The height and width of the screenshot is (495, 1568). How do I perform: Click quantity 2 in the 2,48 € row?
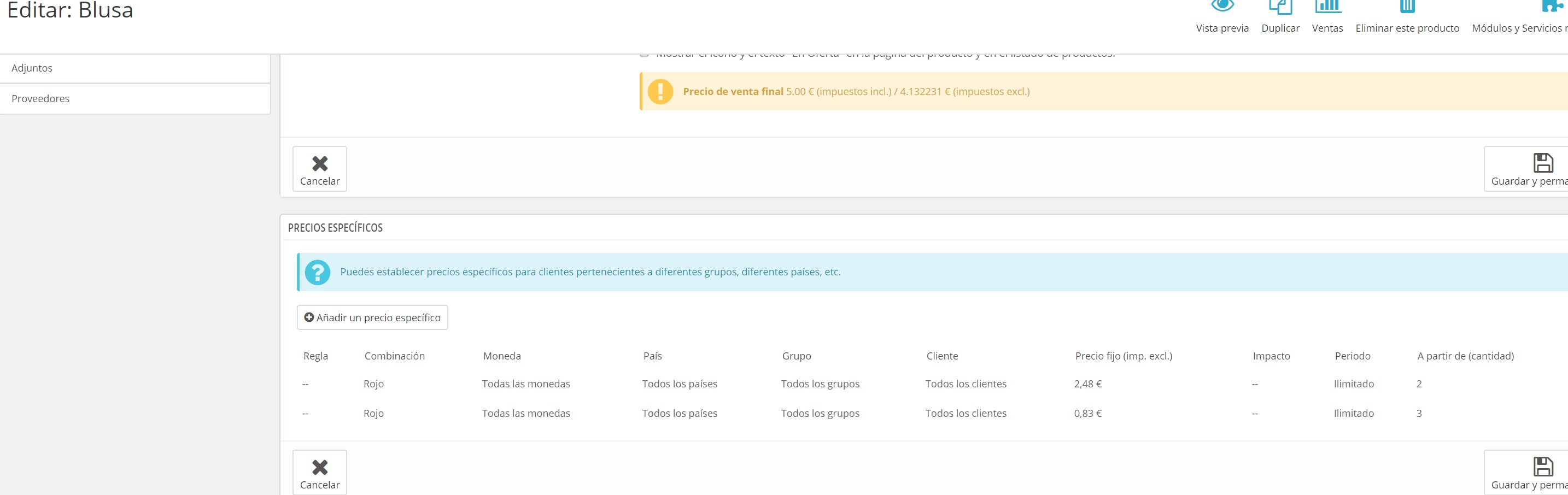tap(1419, 384)
